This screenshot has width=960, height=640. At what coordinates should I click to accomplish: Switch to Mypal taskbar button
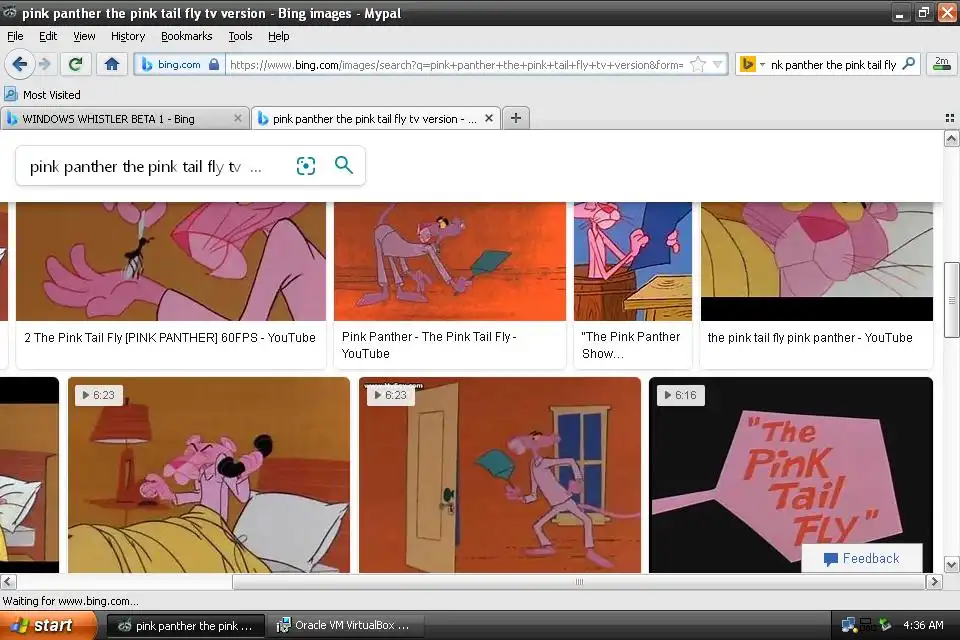click(x=186, y=625)
